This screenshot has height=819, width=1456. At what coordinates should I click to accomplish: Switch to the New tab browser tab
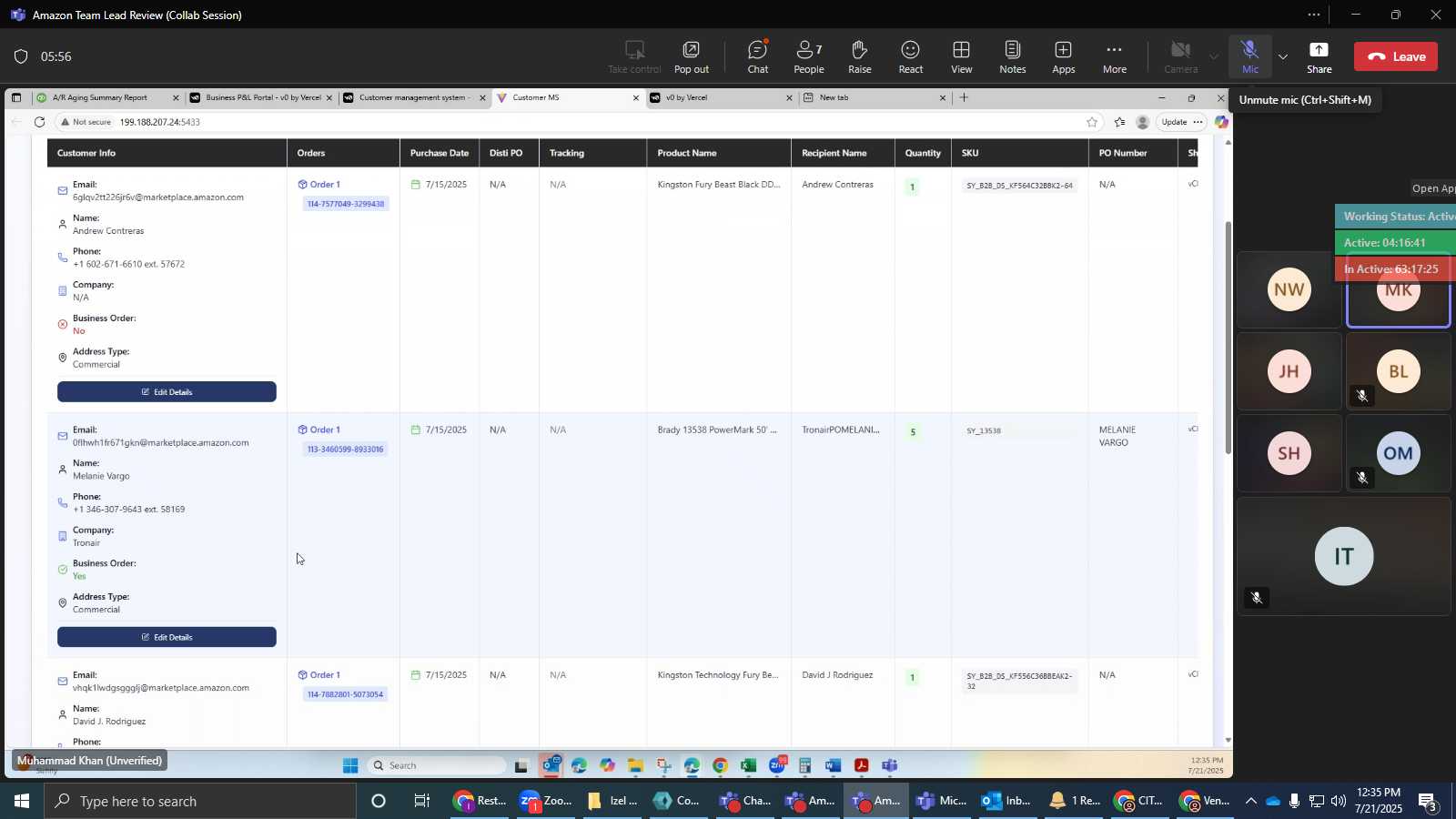tap(875, 97)
